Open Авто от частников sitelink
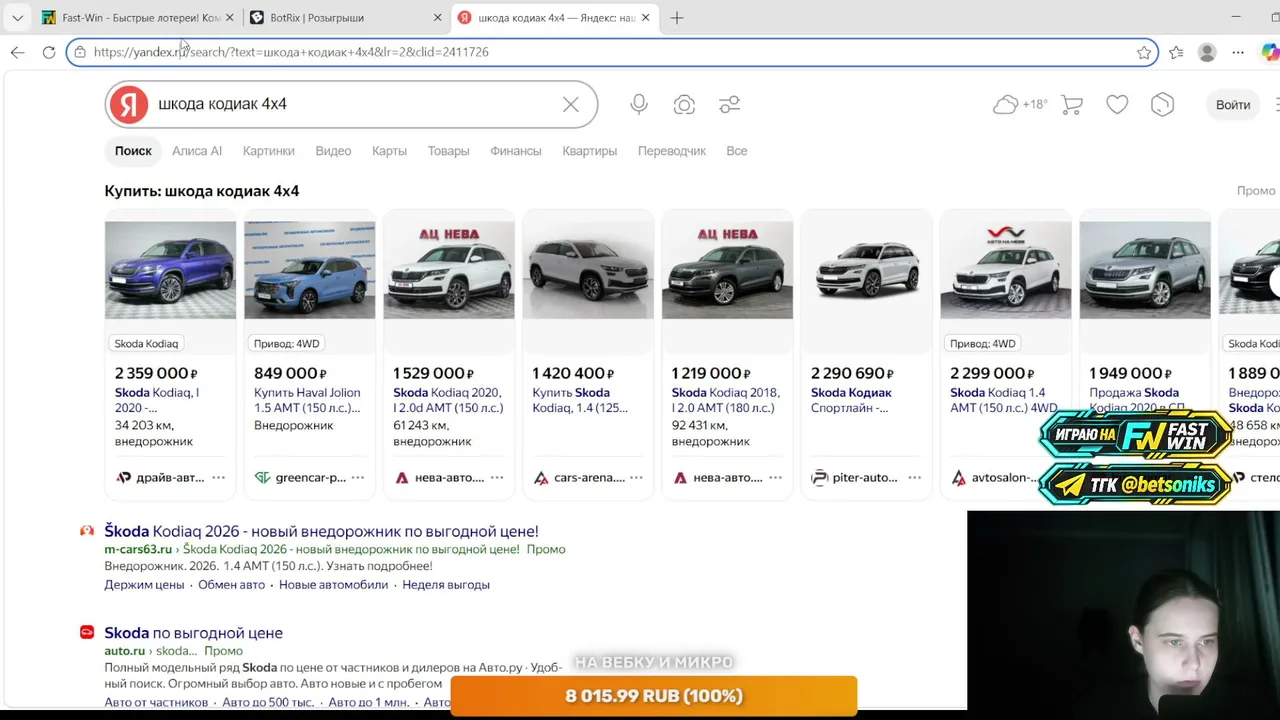The width and height of the screenshot is (1280, 720). (156, 703)
